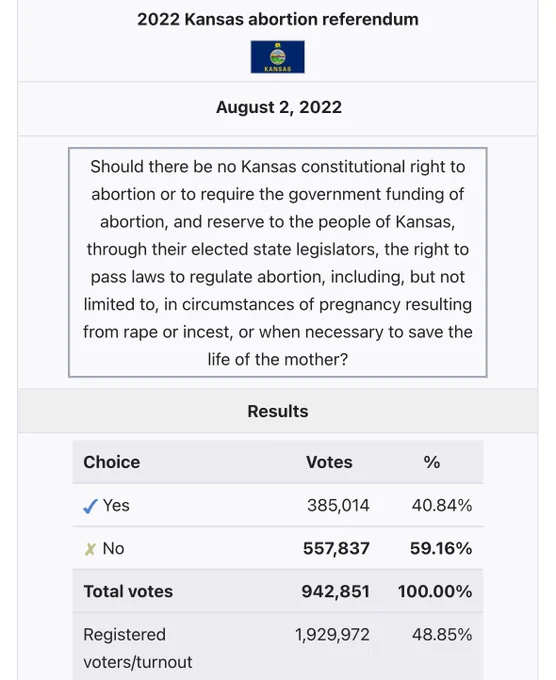Viewport: 556px width, 680px height.
Task: Click the 59.16% No percentage
Action: pyautogui.click(x=441, y=549)
